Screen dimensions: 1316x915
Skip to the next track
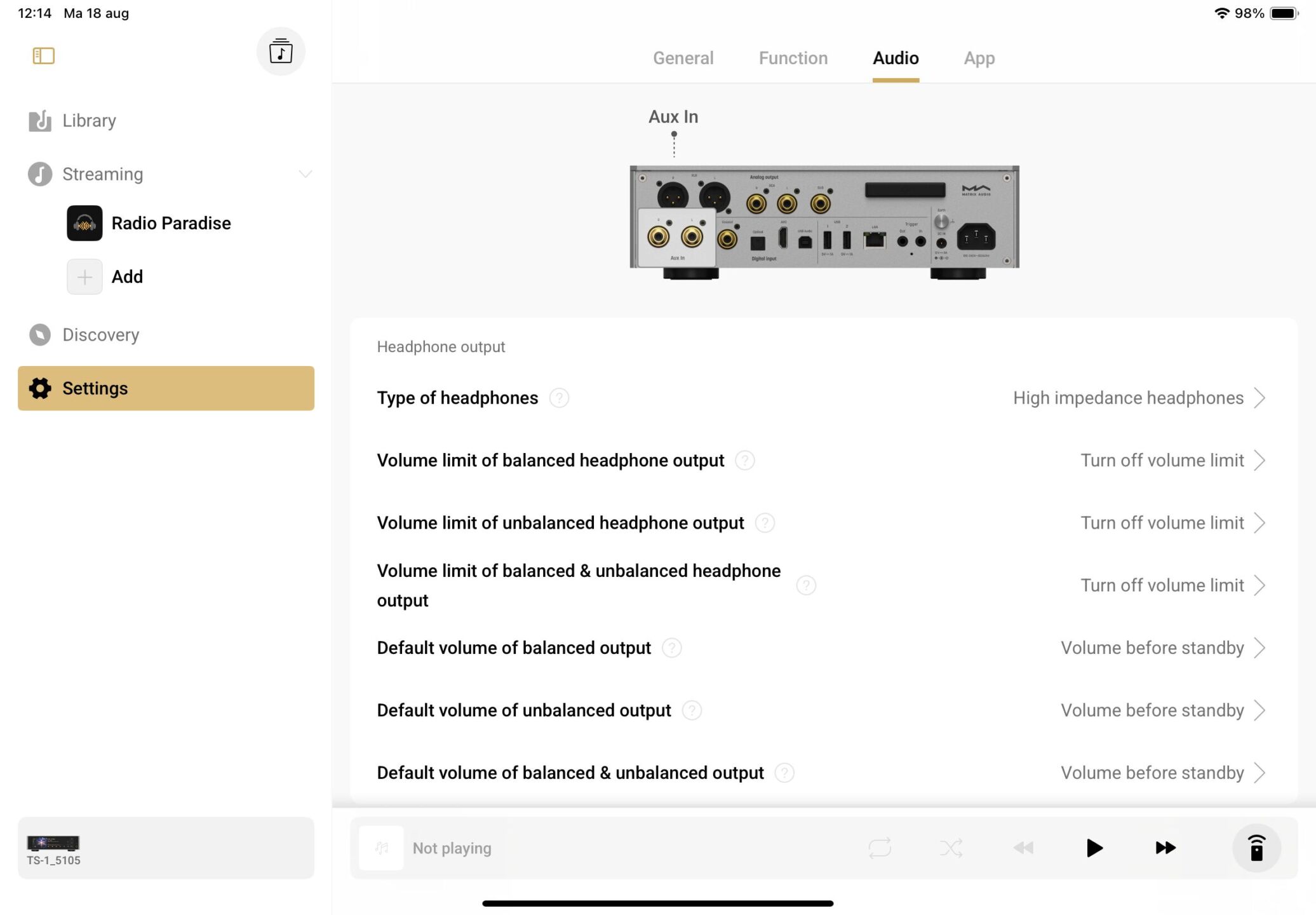pos(1165,848)
